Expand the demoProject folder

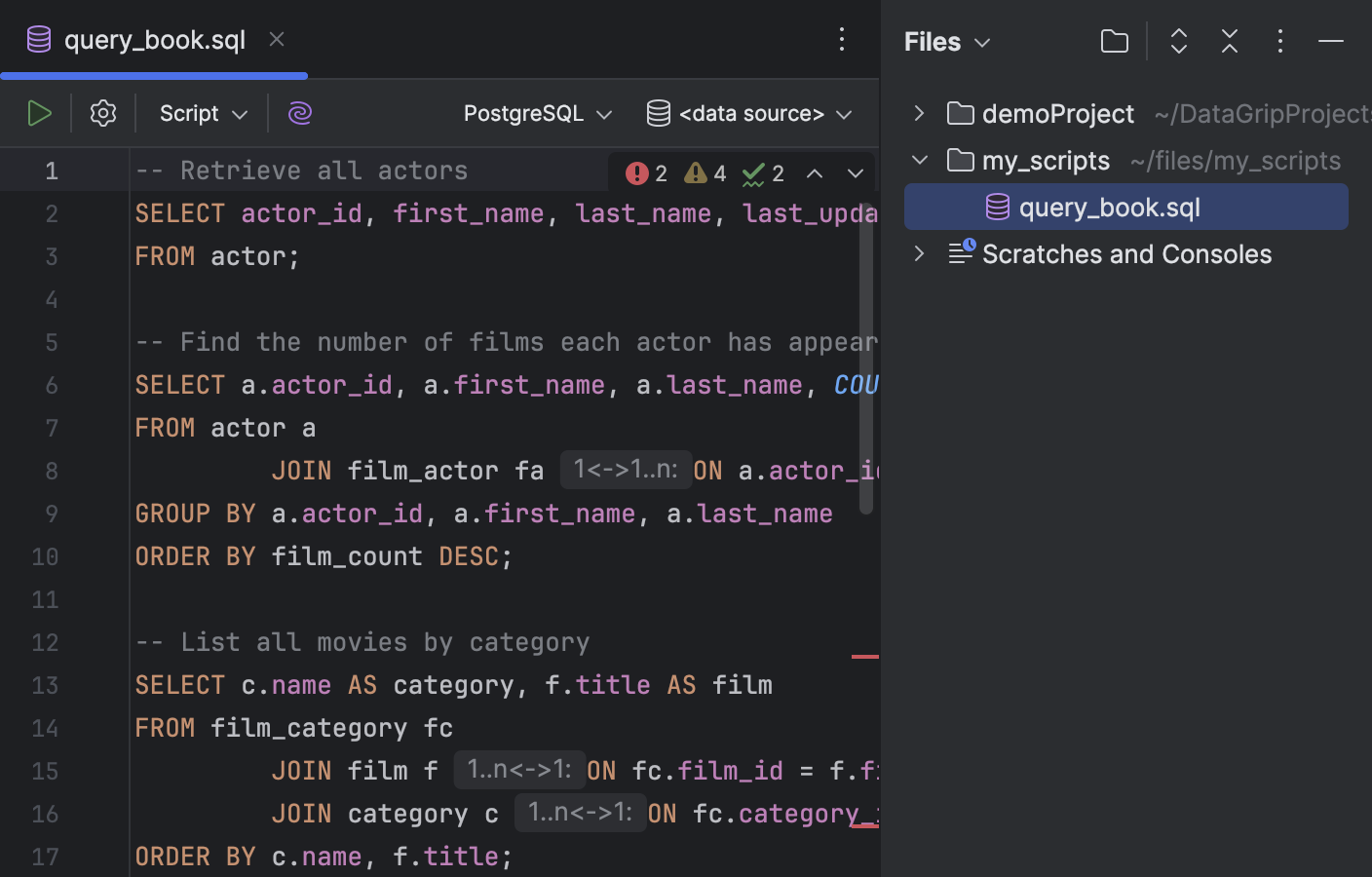pos(917,113)
